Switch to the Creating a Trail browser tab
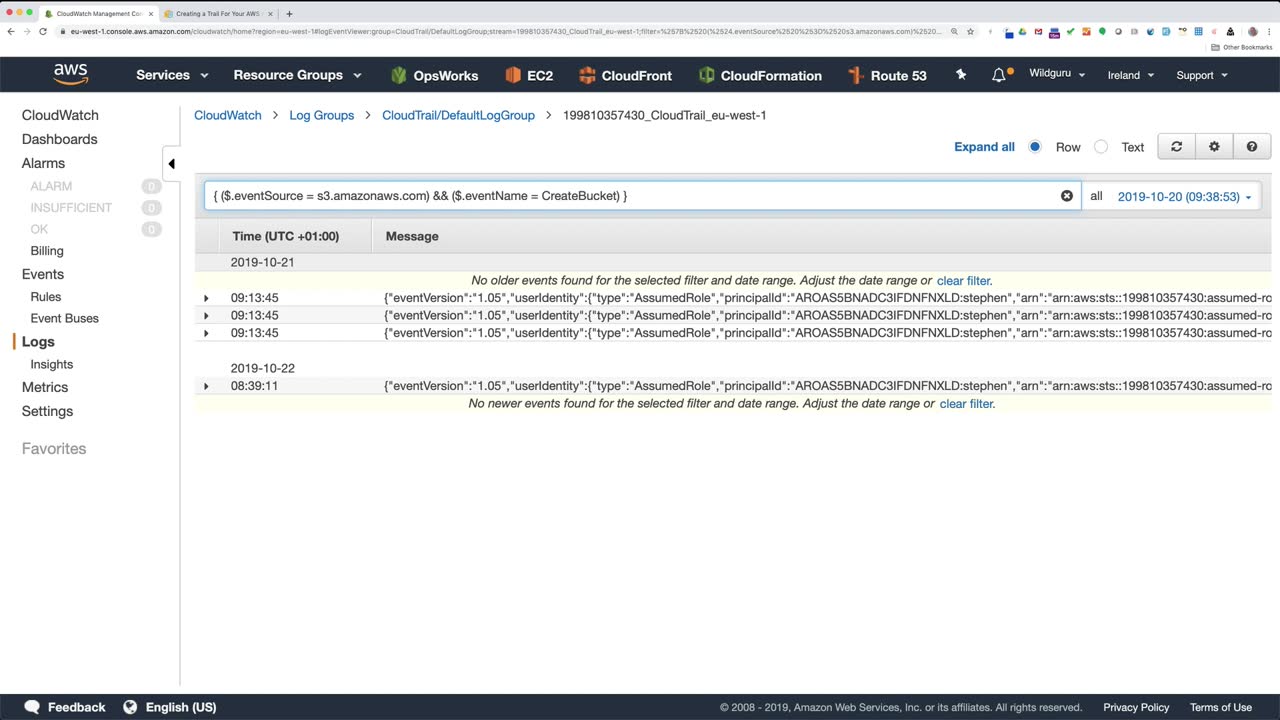 (x=217, y=14)
